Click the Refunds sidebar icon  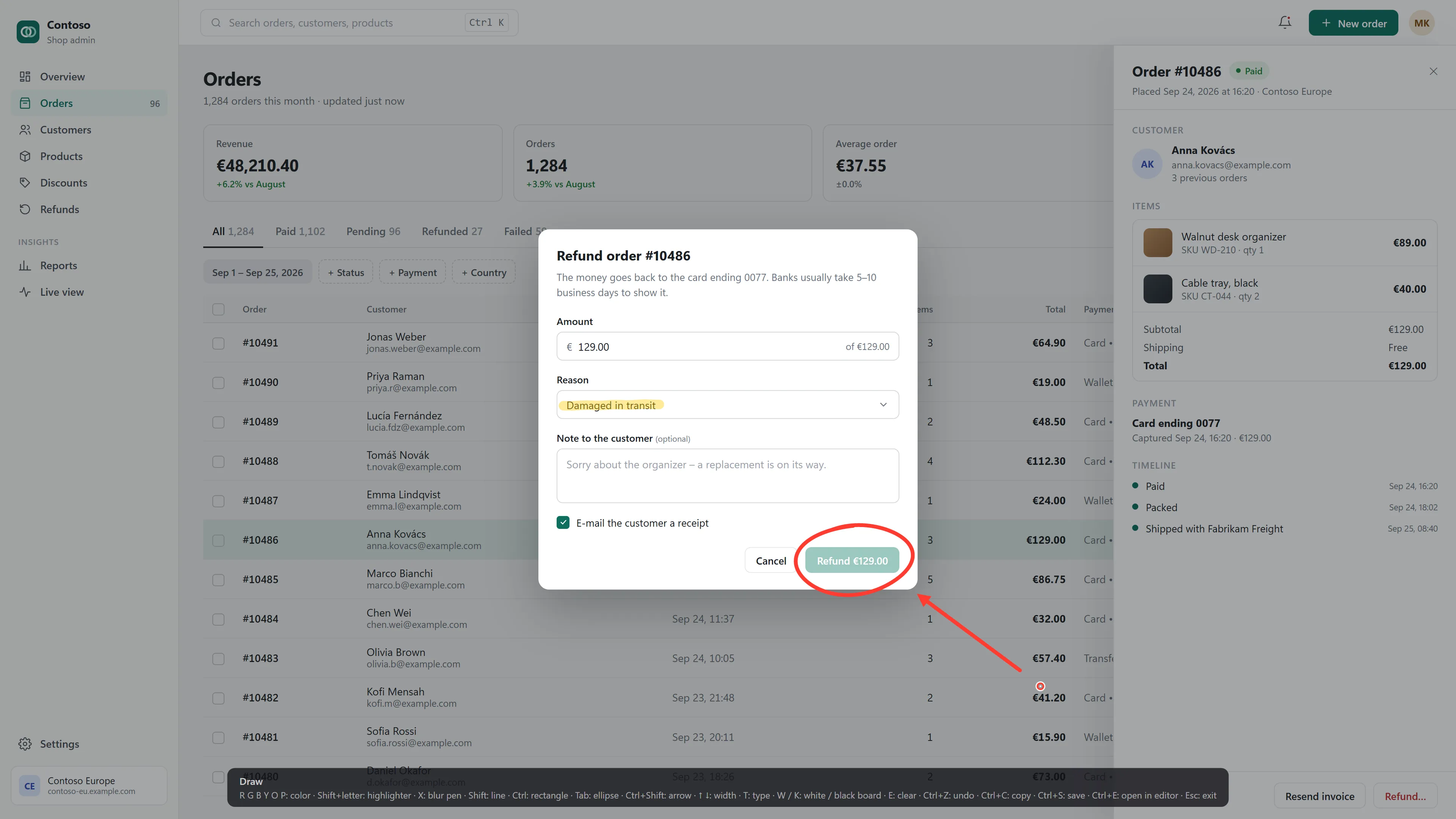pyautogui.click(x=25, y=209)
